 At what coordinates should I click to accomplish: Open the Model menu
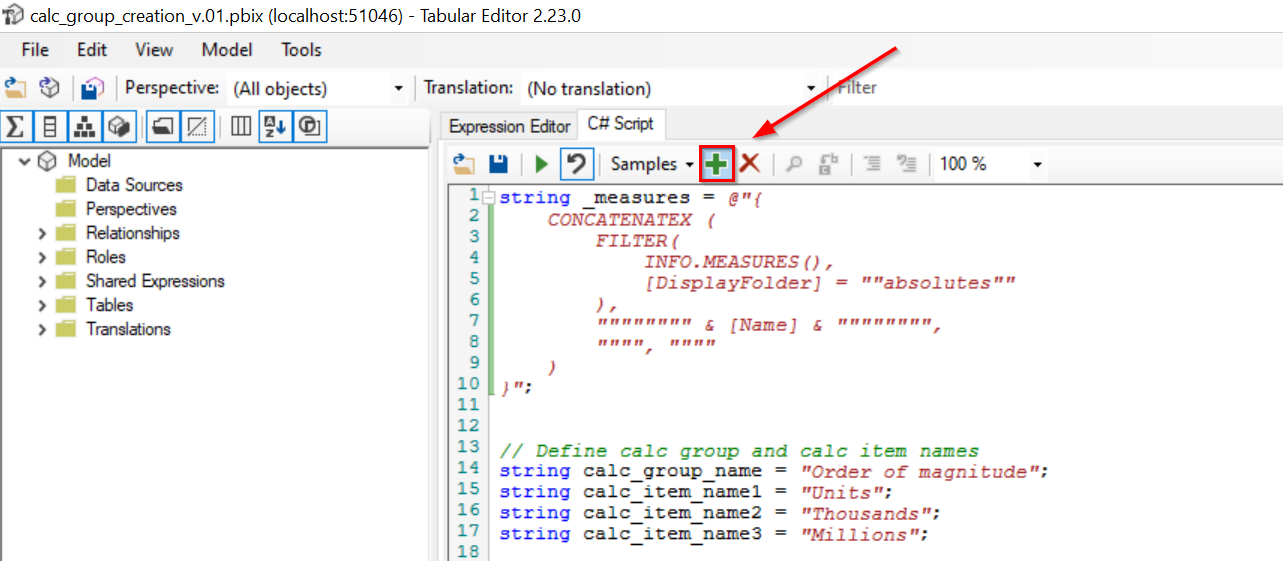coord(227,50)
